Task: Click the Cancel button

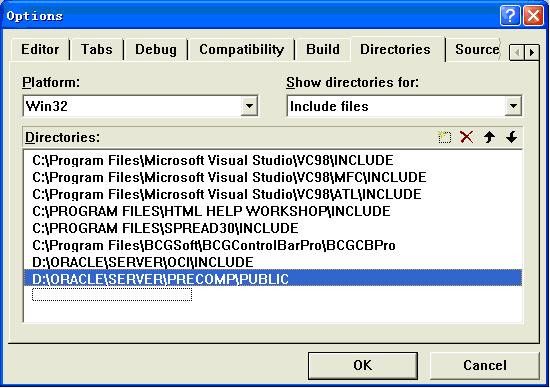Action: (x=485, y=366)
